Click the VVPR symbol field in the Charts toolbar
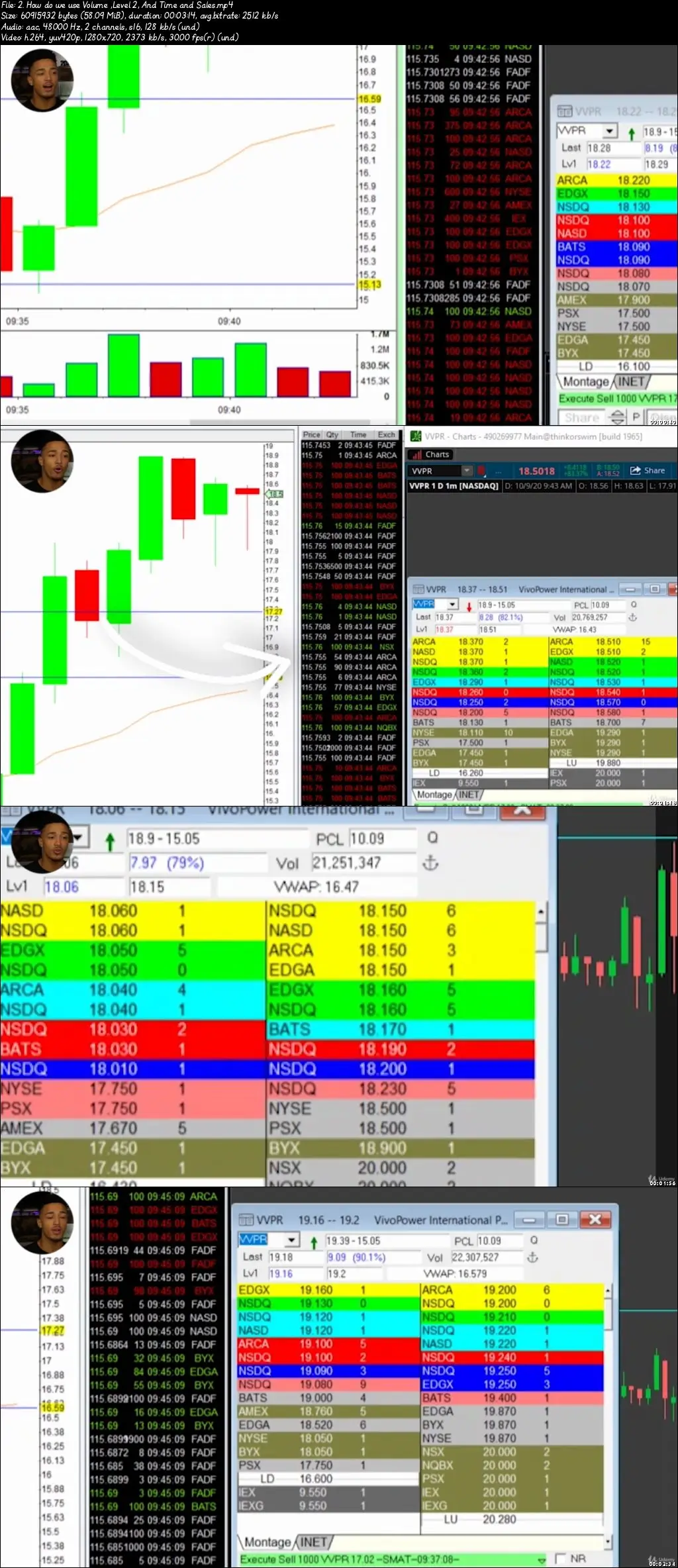Image resolution: width=678 pixels, height=1568 pixels. click(434, 471)
